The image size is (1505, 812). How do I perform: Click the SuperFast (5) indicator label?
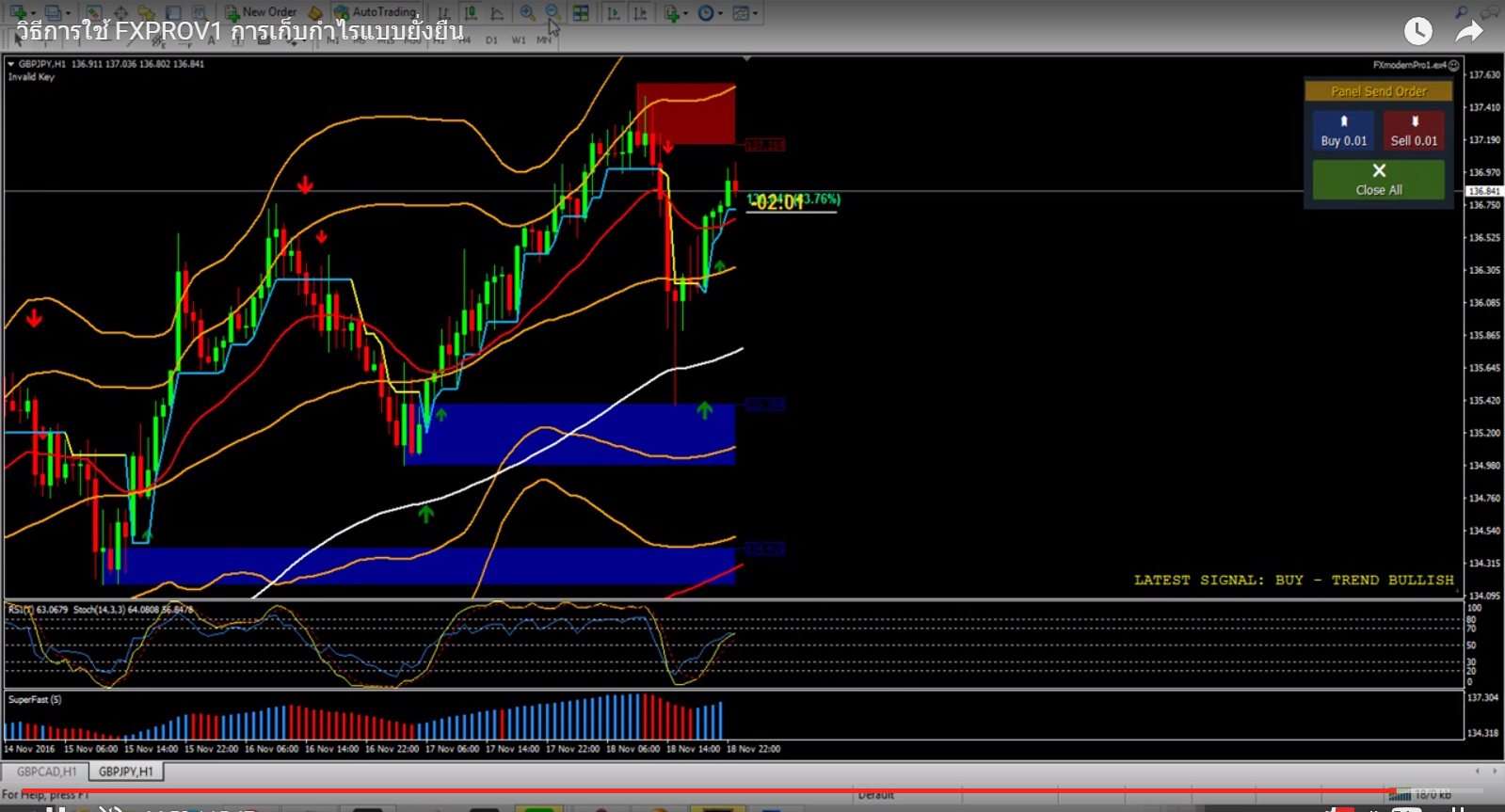(x=35, y=699)
